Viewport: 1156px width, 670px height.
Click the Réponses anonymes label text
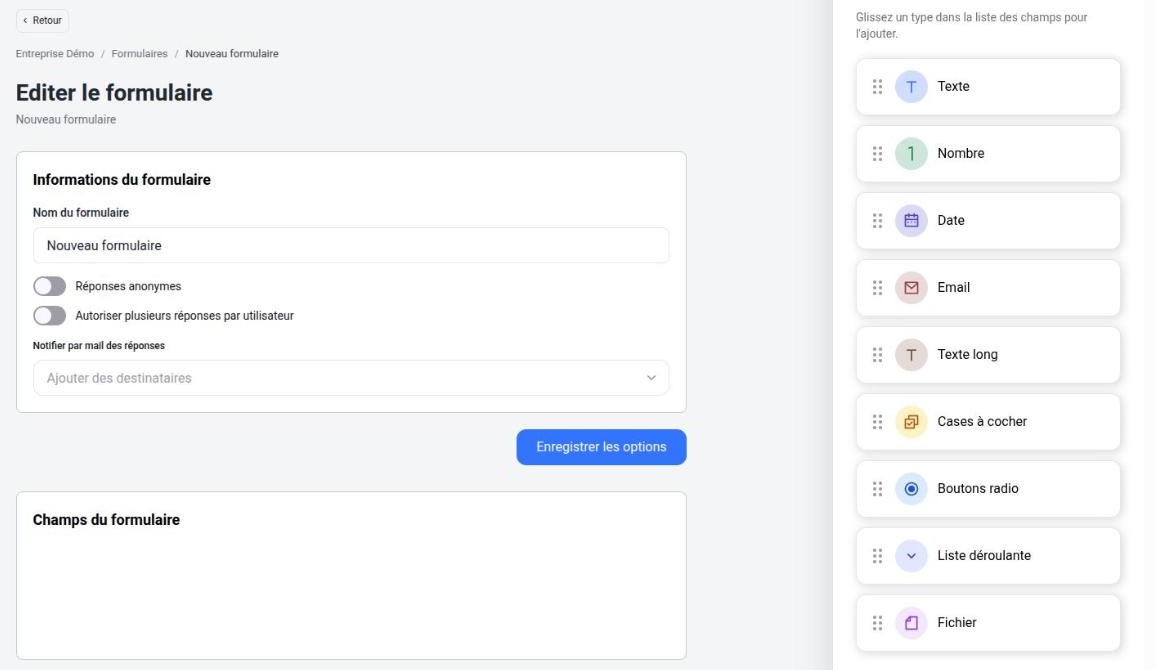pos(128,286)
